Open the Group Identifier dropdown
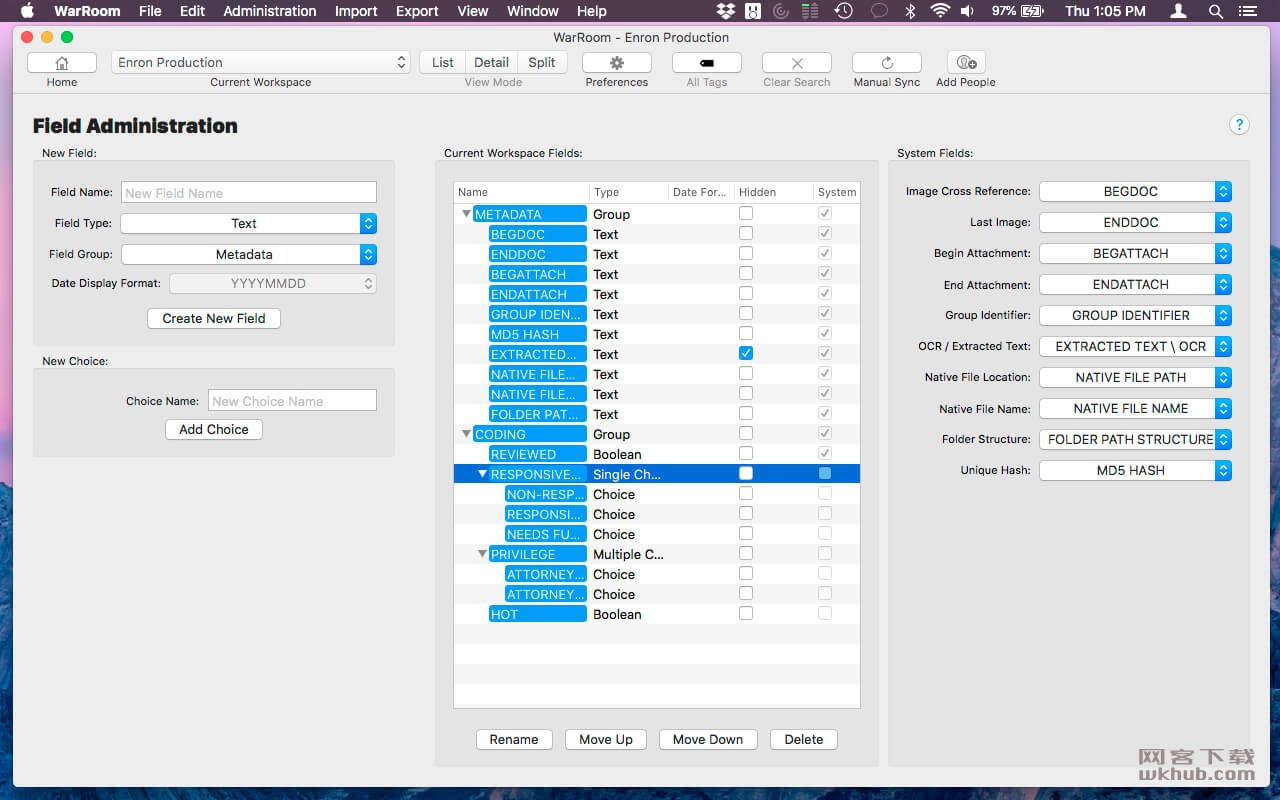 (x=1135, y=315)
